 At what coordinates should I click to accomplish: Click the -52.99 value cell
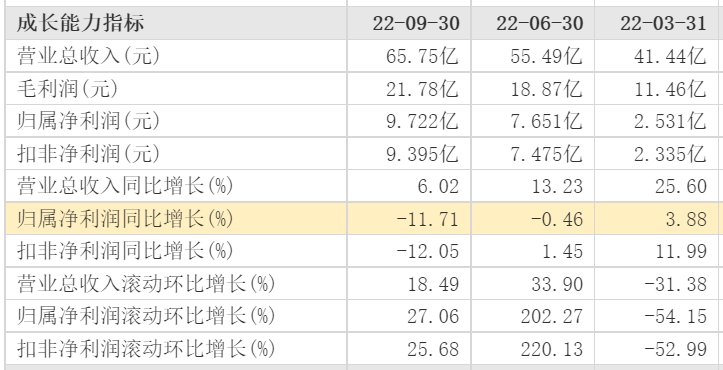point(675,349)
